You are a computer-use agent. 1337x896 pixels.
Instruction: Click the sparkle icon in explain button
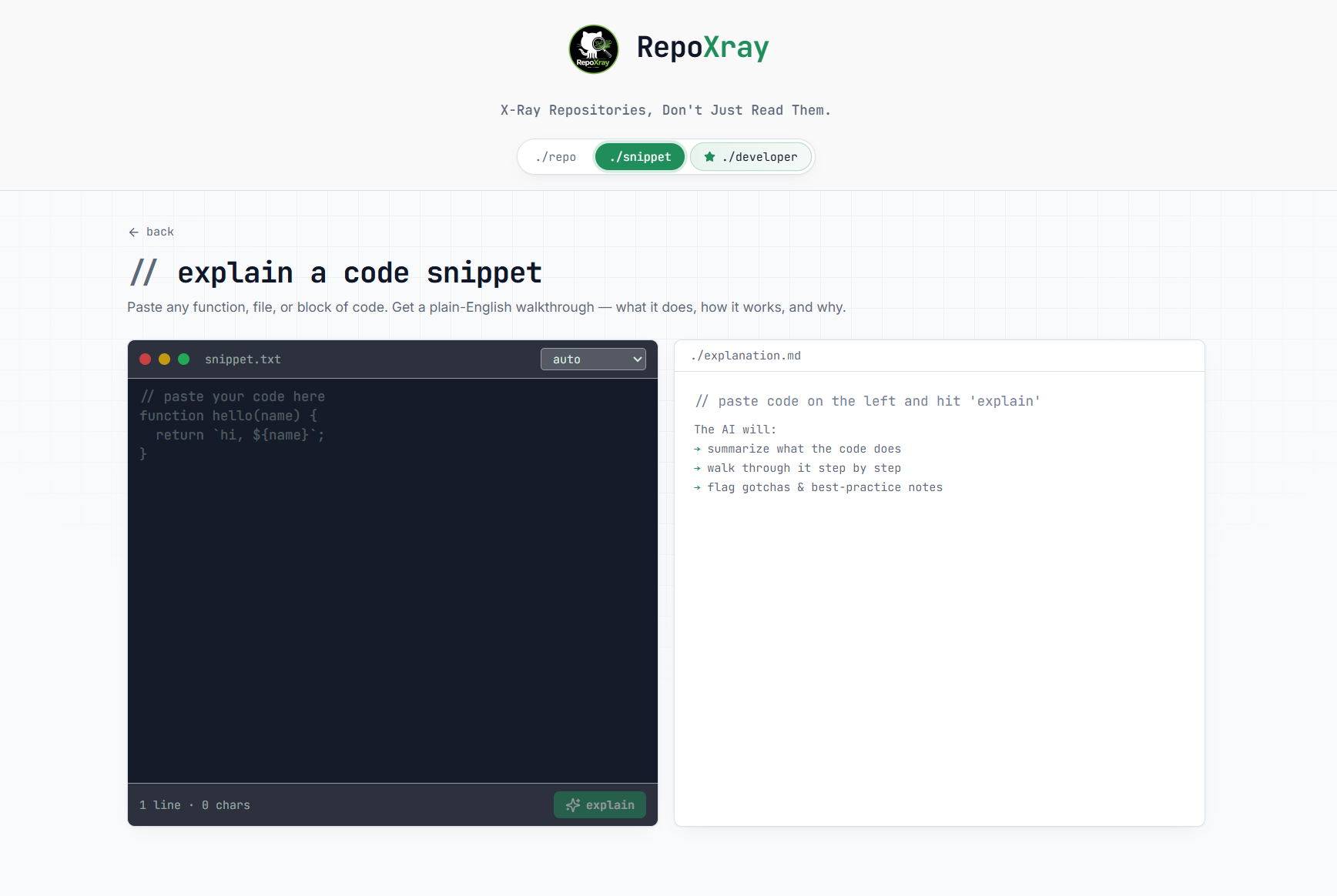pos(573,805)
